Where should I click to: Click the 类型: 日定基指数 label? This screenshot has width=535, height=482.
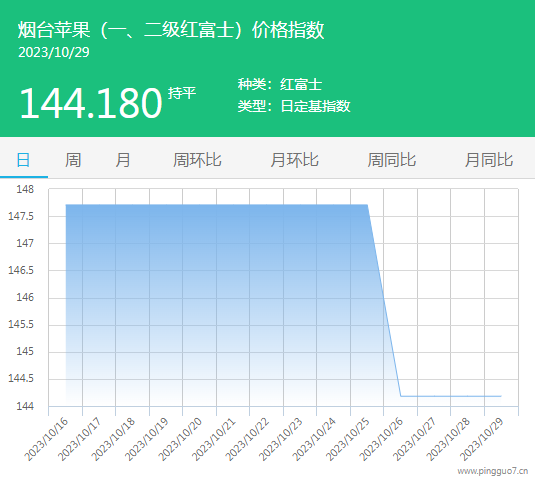pyautogui.click(x=294, y=106)
